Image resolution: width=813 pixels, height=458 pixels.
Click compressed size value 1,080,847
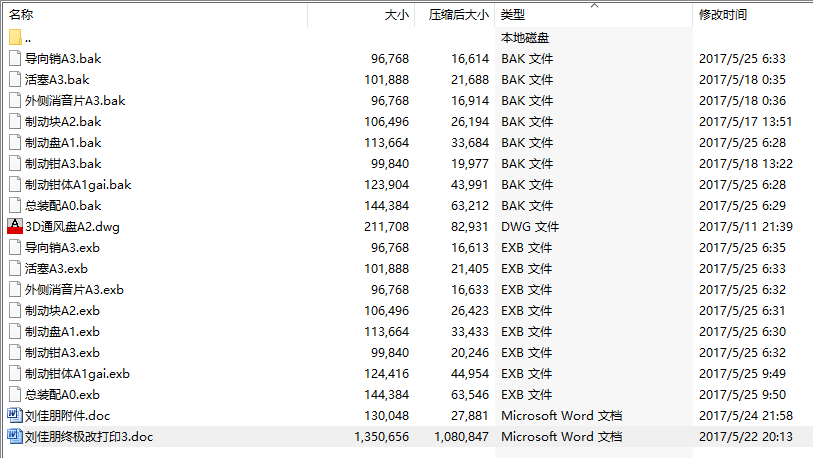pos(461,437)
